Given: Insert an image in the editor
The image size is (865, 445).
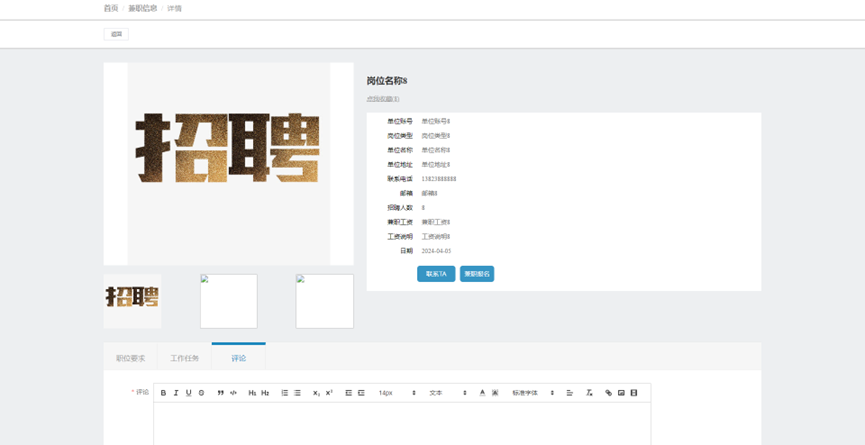Looking at the screenshot, I should [x=621, y=393].
